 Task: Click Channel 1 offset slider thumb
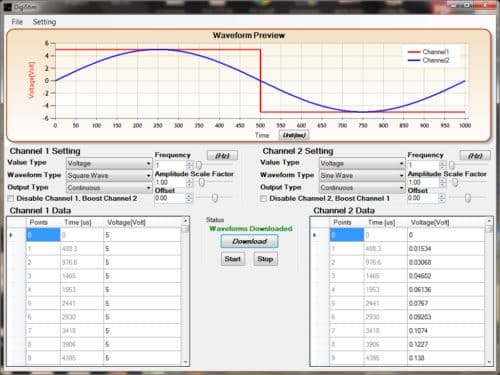[215, 198]
